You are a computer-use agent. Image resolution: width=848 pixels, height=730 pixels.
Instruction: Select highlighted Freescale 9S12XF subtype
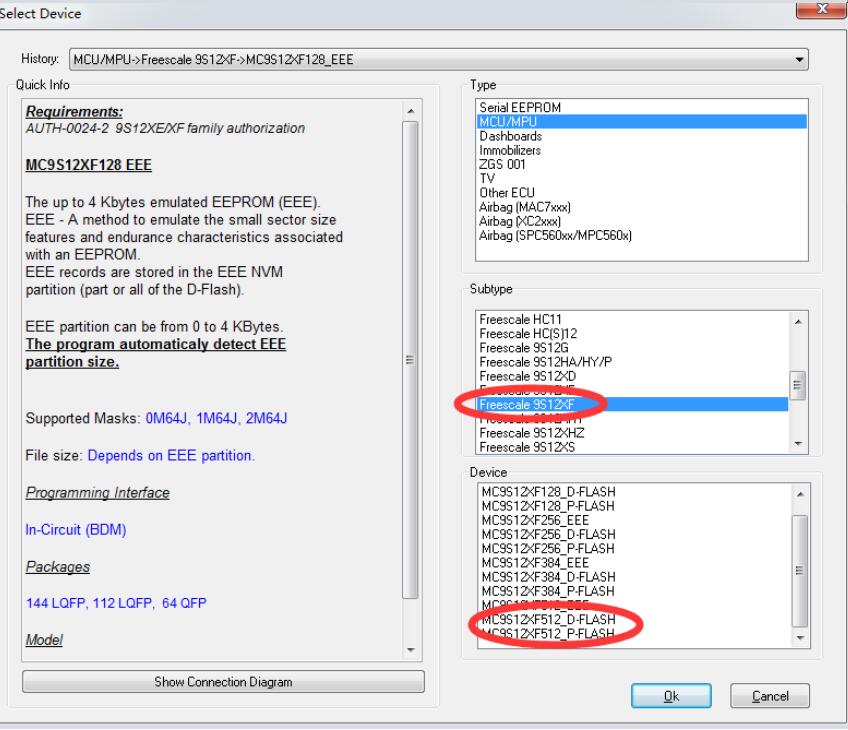point(632,404)
